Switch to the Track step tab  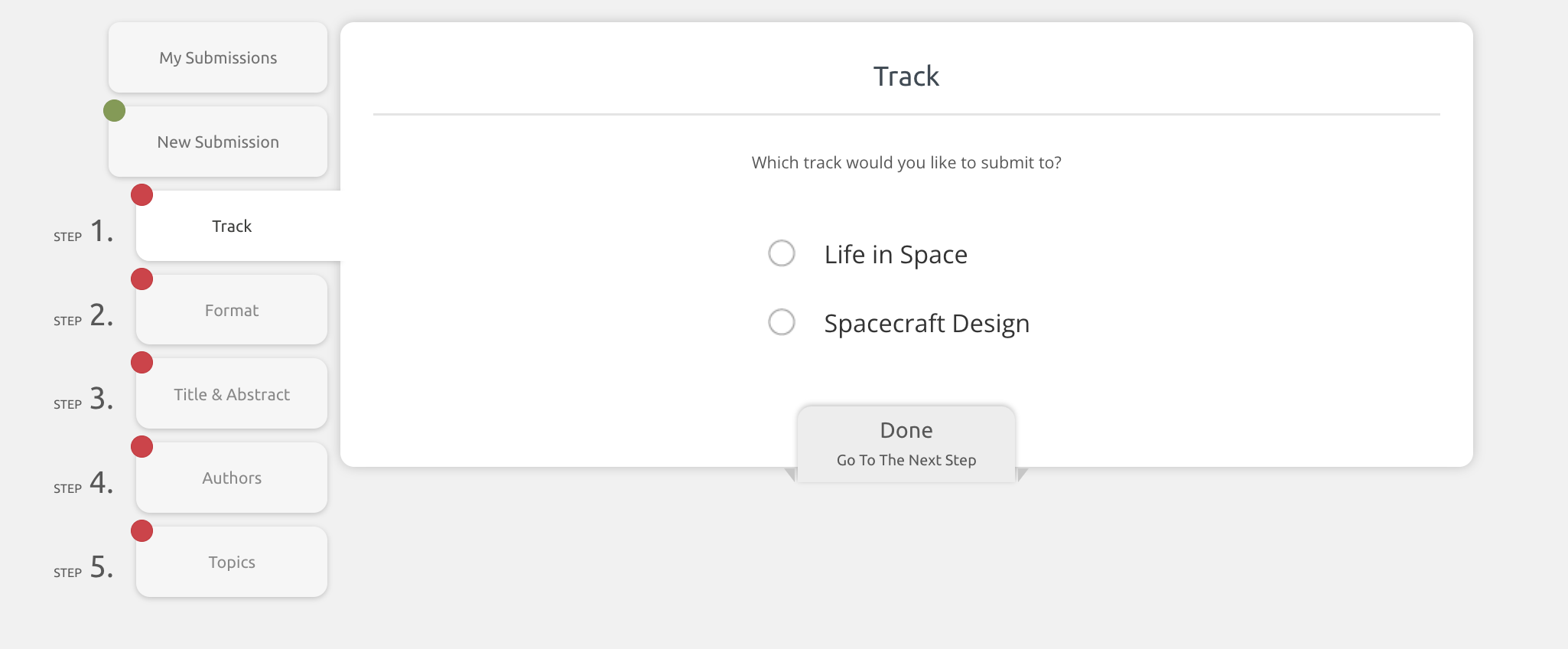(x=232, y=227)
